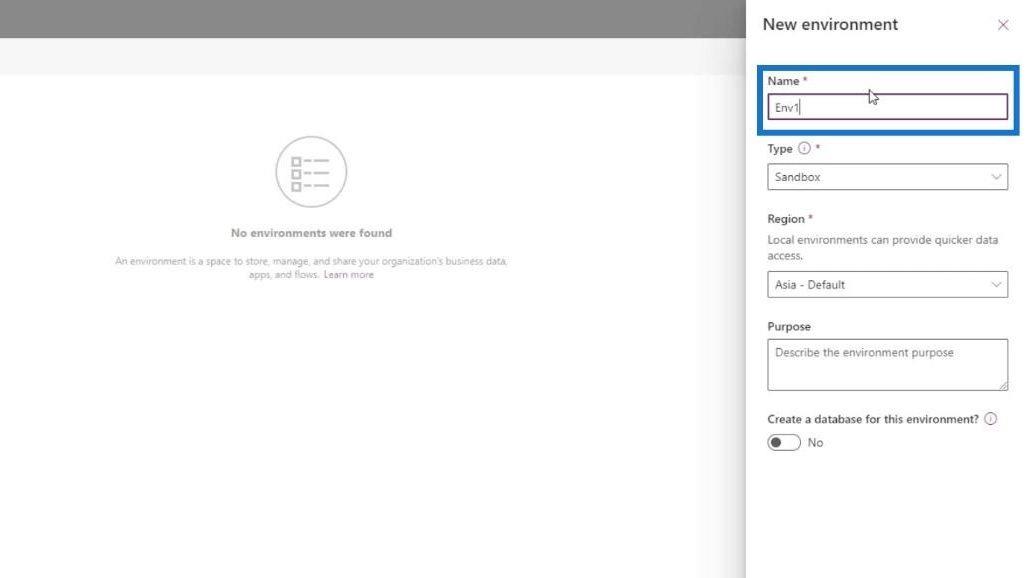Click the info icon next to Type
Screen dimensions: 1030x578
pyautogui.click(x=804, y=148)
